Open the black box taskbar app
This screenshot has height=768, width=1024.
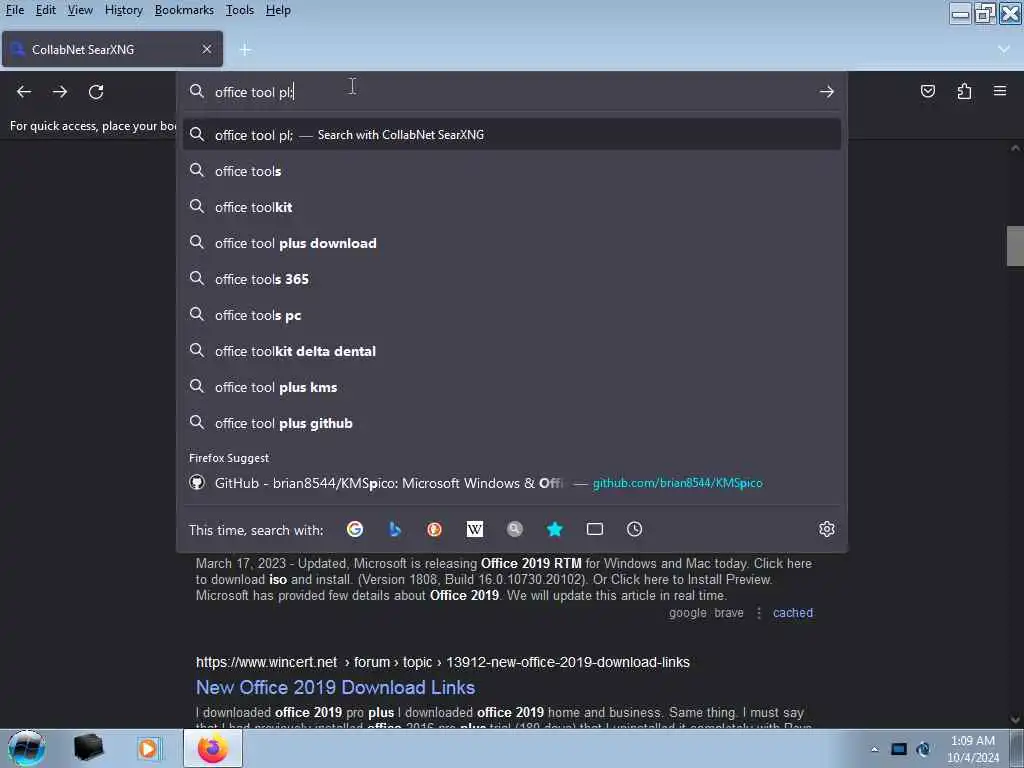tap(88, 748)
